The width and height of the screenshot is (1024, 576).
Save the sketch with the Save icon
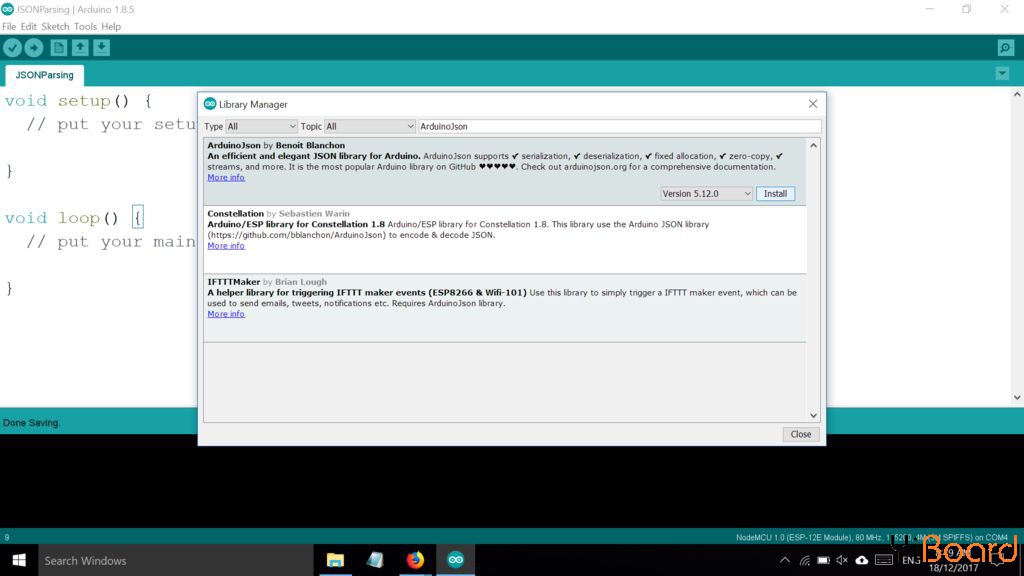coord(101,48)
